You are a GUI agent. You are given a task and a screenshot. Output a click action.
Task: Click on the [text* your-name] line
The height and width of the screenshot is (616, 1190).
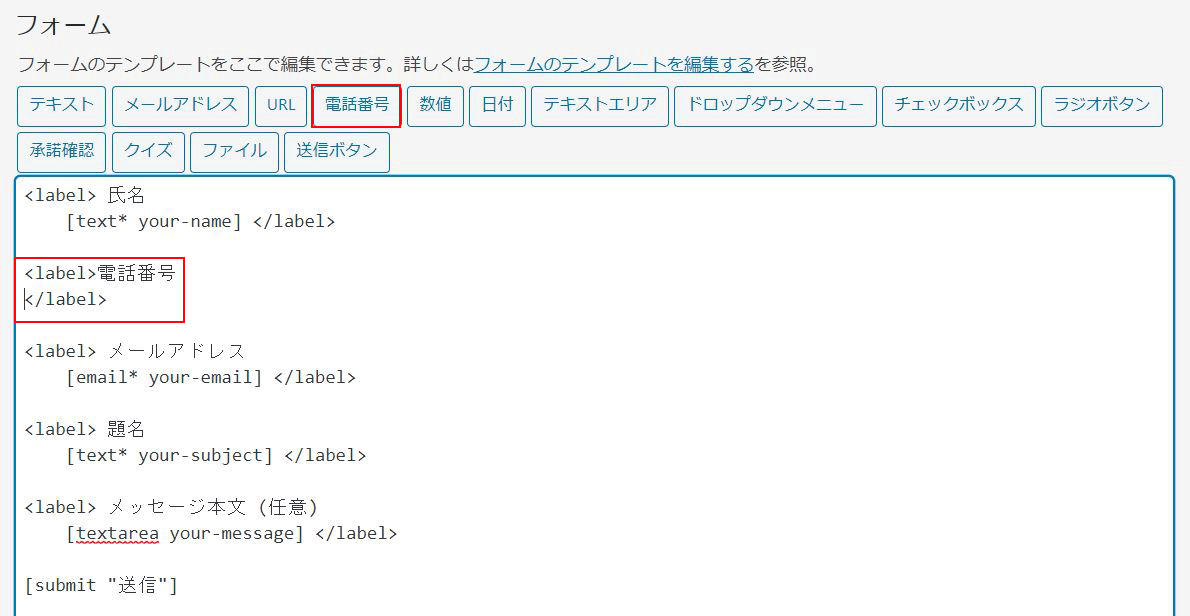pos(154,222)
